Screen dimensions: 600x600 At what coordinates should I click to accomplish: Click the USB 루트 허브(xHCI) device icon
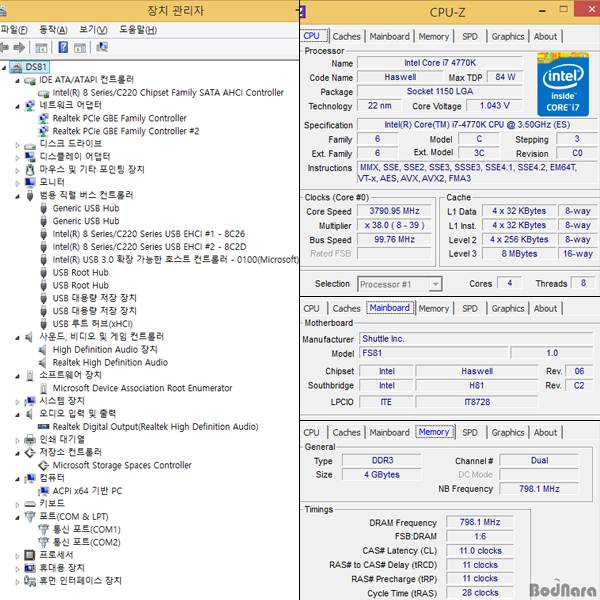tap(44, 324)
